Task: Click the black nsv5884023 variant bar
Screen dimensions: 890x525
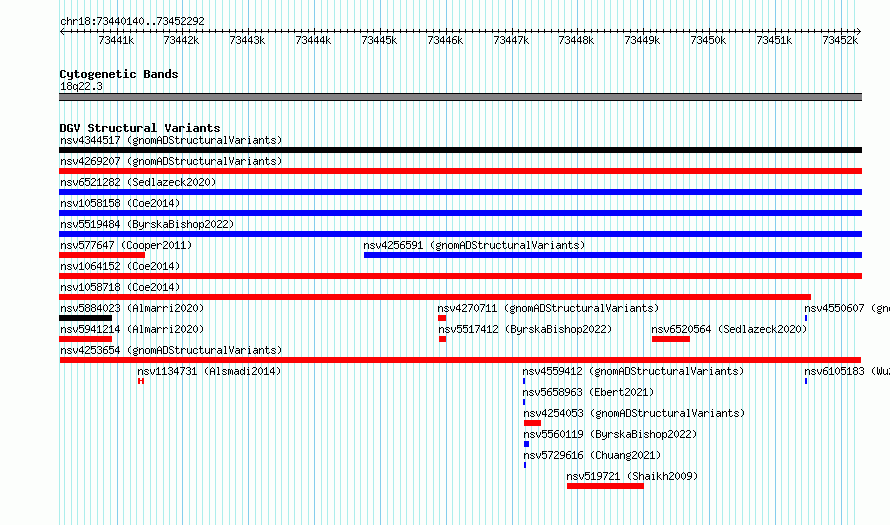Action: coord(86,318)
